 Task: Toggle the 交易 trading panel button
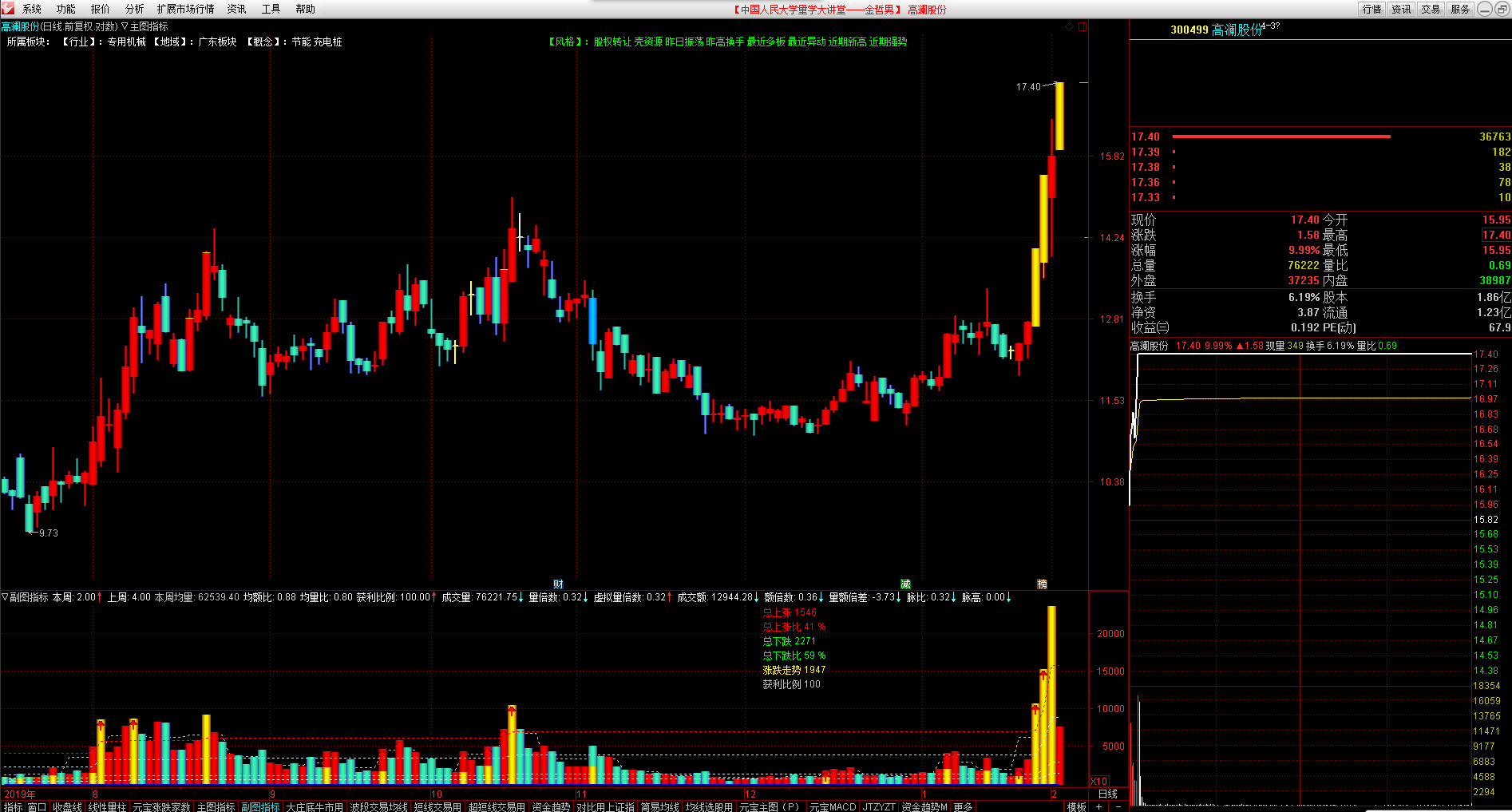point(1431,9)
